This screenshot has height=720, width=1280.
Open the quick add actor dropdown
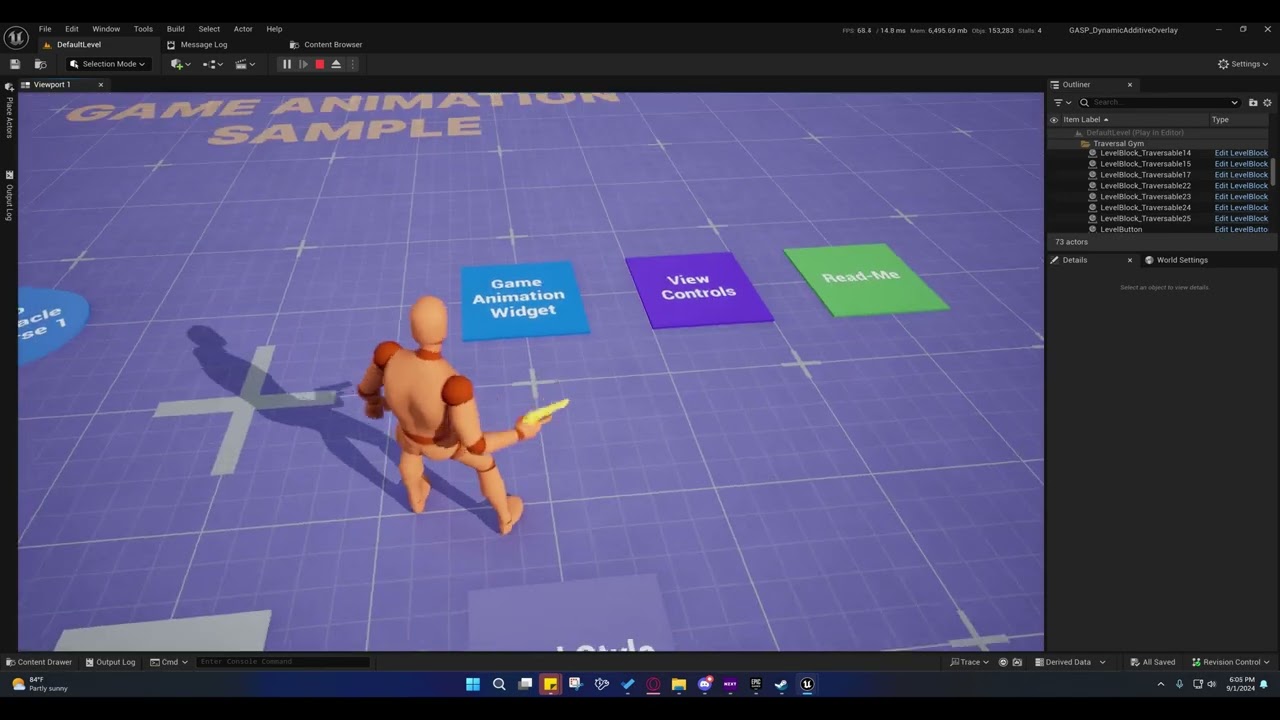pyautogui.click(x=180, y=64)
